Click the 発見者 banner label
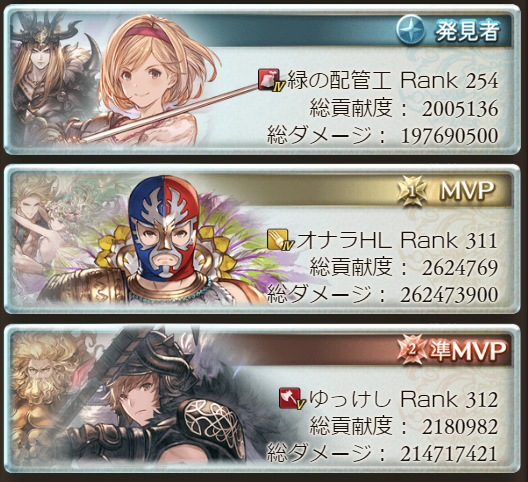Screen dimensions: 528x482 click(468, 30)
